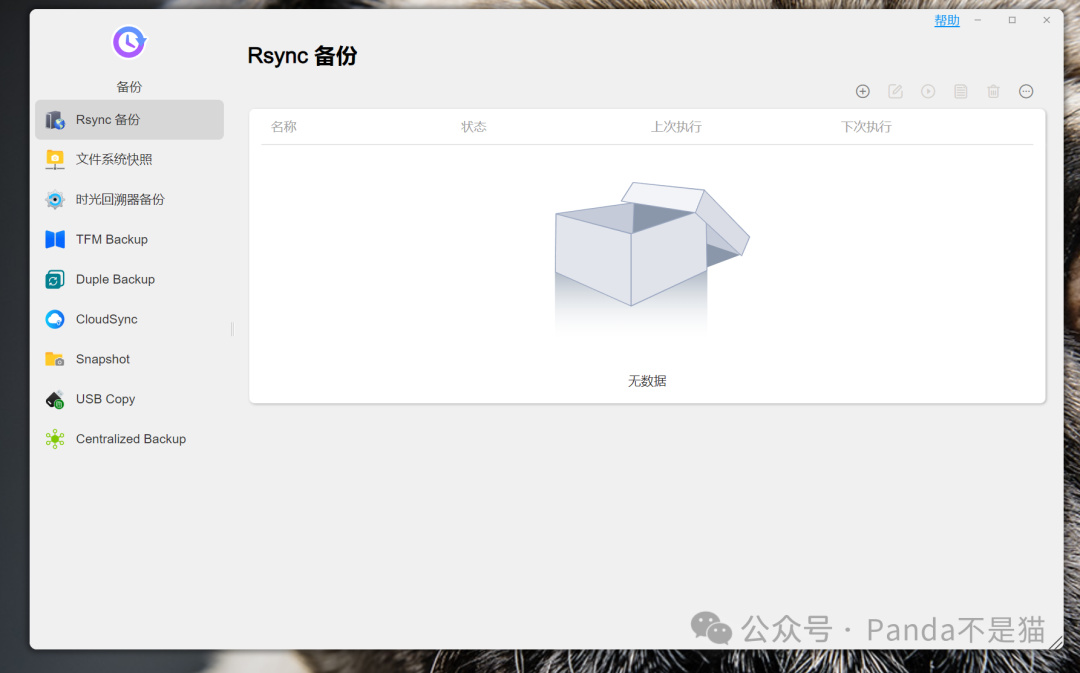Close the backup window
Viewport: 1080px width, 673px height.
(x=1046, y=21)
